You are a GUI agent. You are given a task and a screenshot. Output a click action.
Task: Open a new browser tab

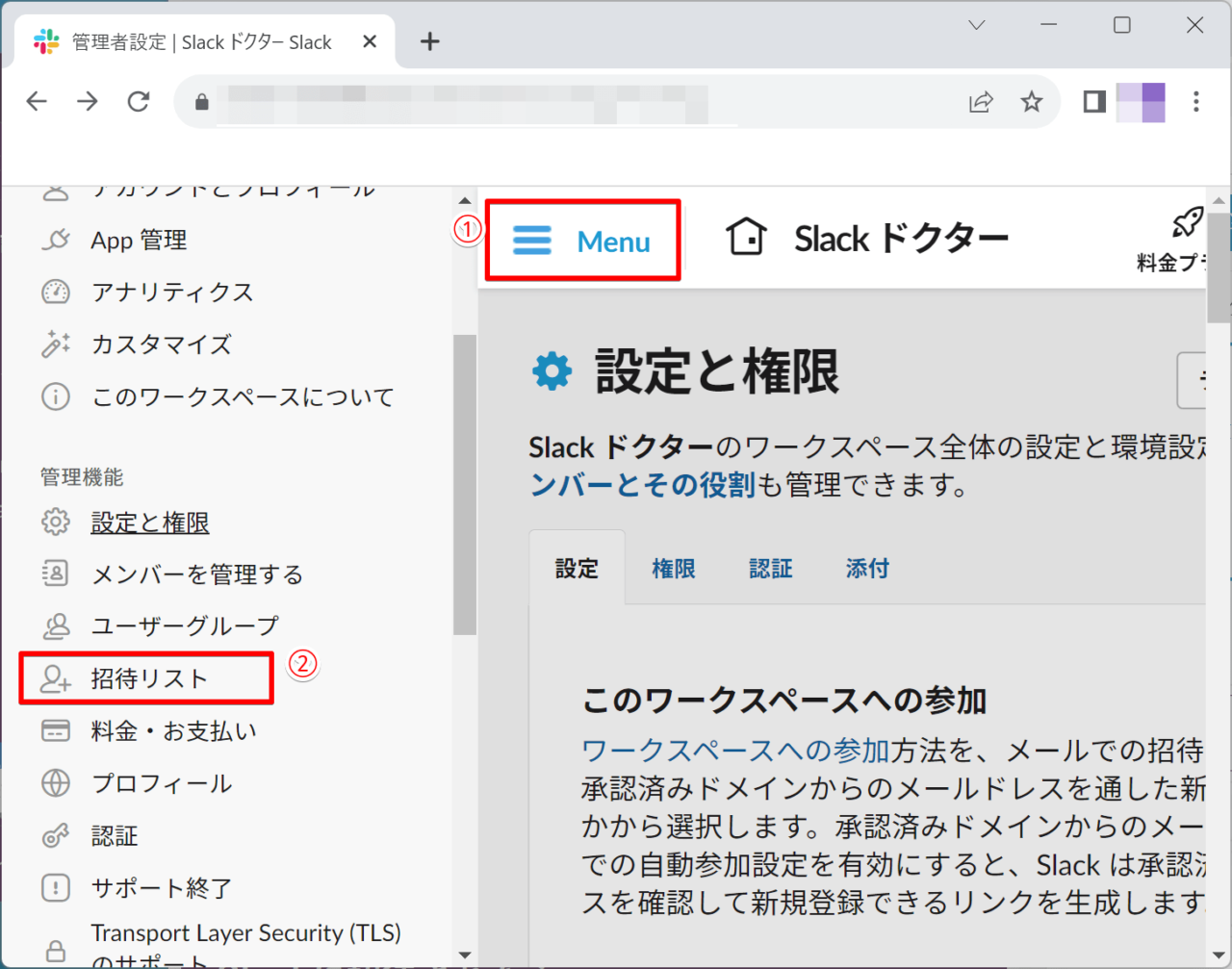coord(430,41)
